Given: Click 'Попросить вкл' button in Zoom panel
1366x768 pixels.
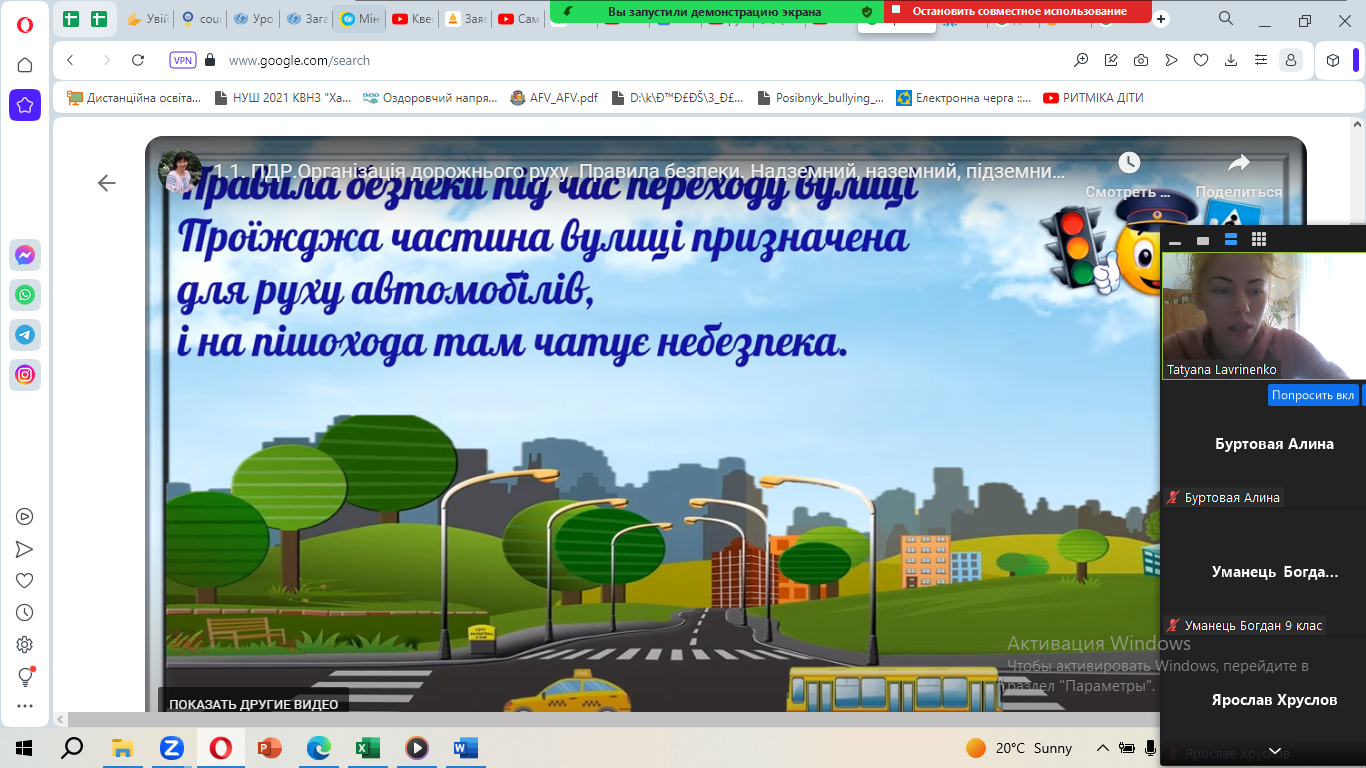Looking at the screenshot, I should click(x=1313, y=395).
